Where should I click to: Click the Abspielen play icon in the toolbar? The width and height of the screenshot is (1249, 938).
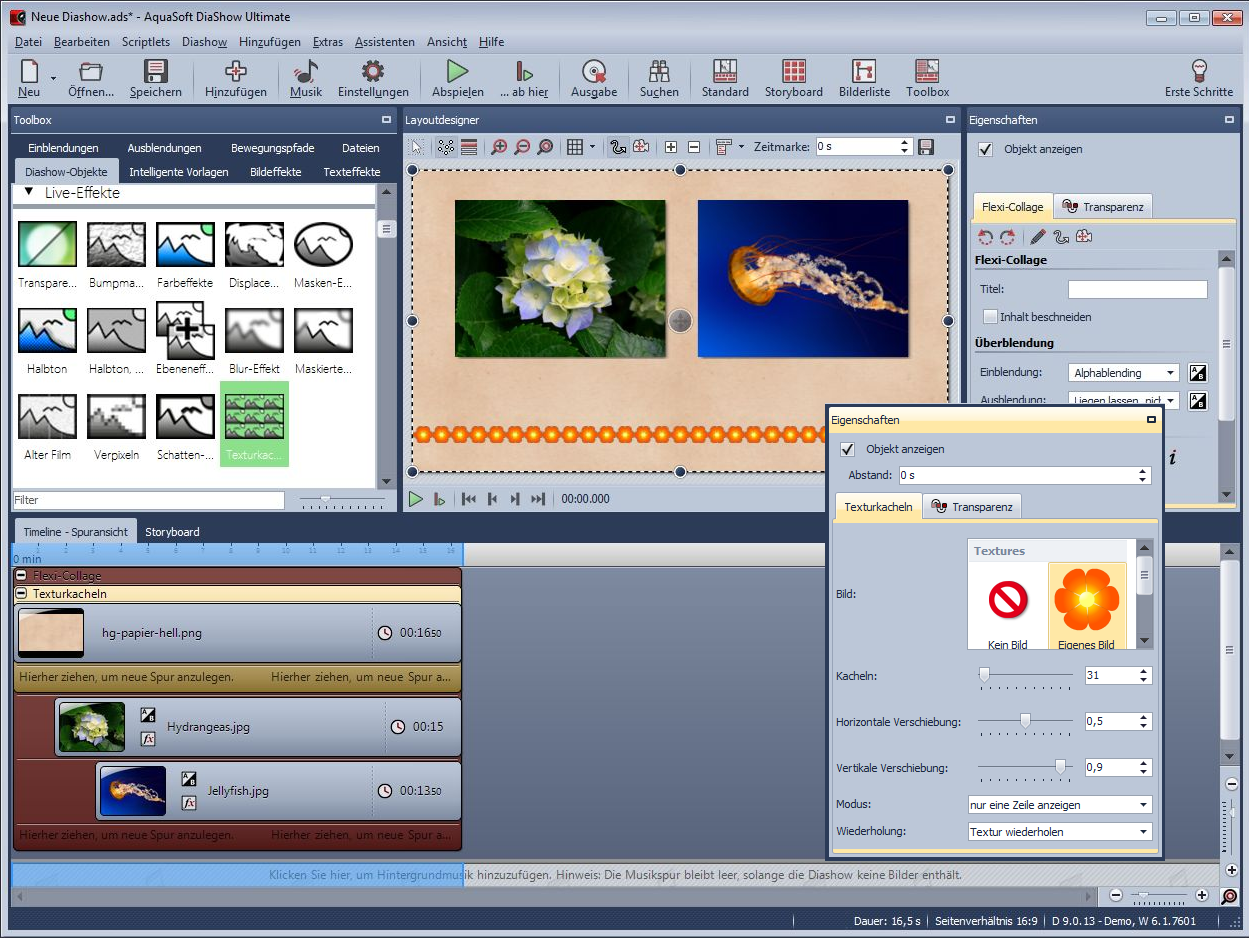point(457,72)
